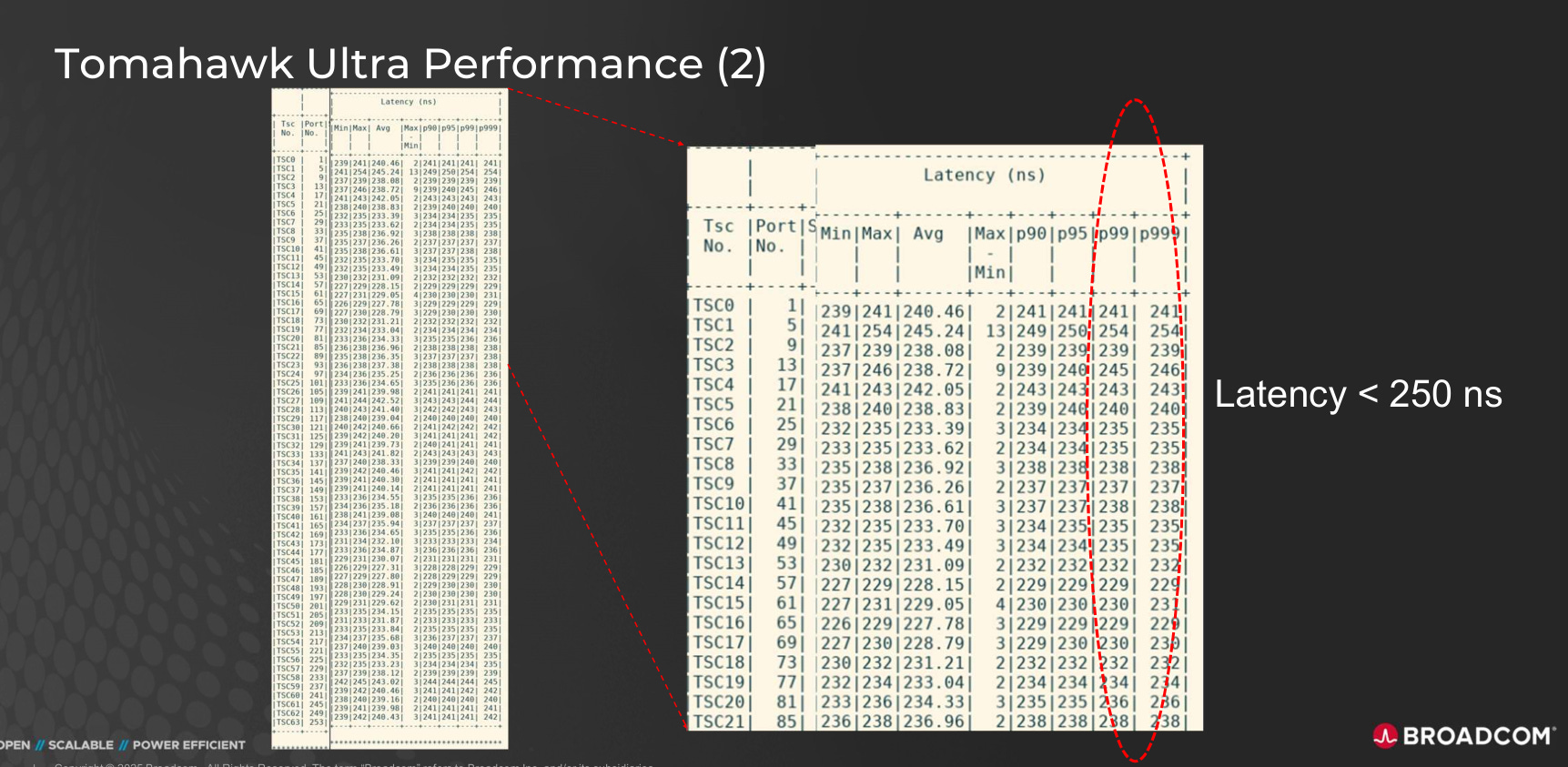Click average value 234.33 in enlarged table
The image size is (1568, 767).
point(934,702)
